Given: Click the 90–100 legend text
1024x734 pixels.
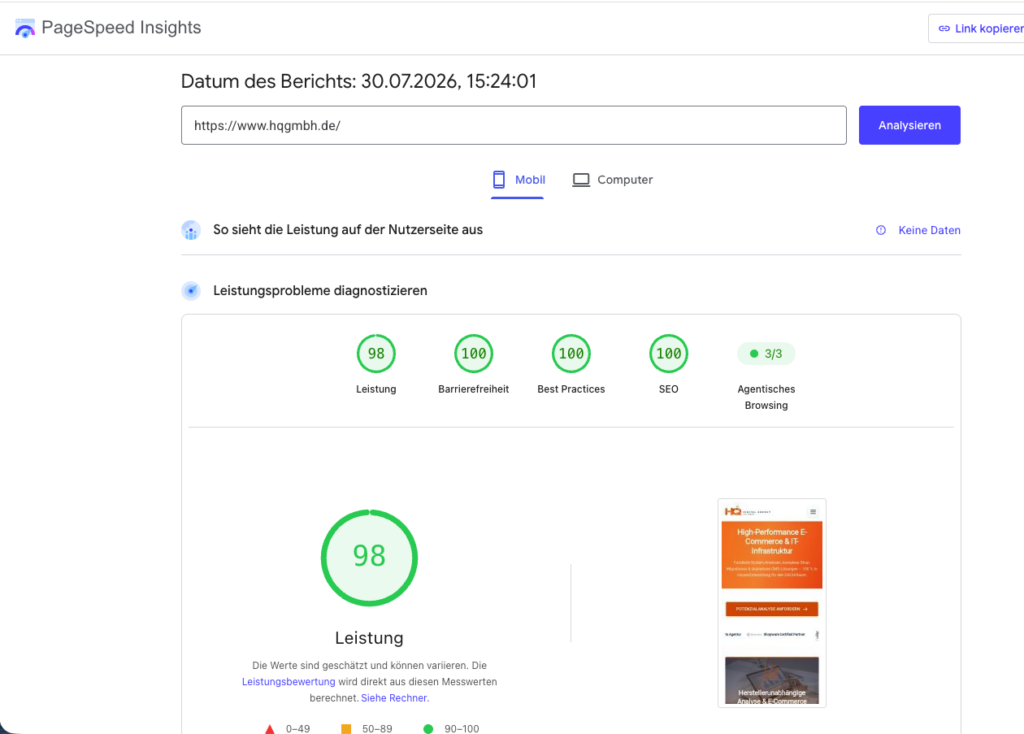Looking at the screenshot, I should 462,729.
